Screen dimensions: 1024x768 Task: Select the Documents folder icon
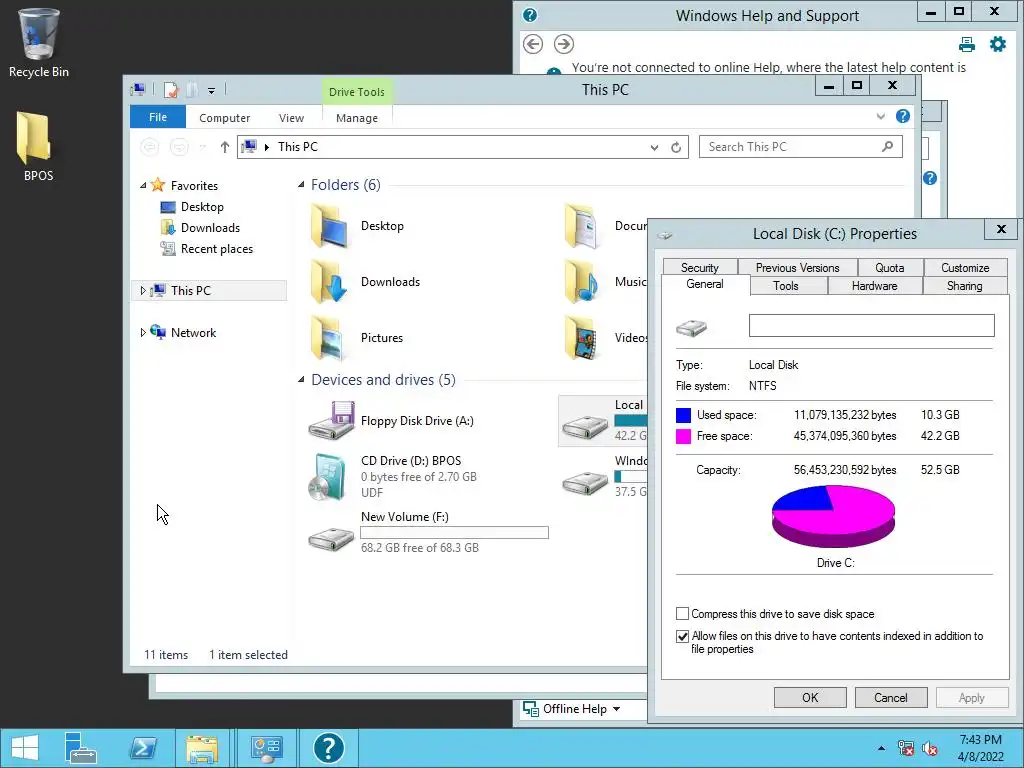(583, 226)
